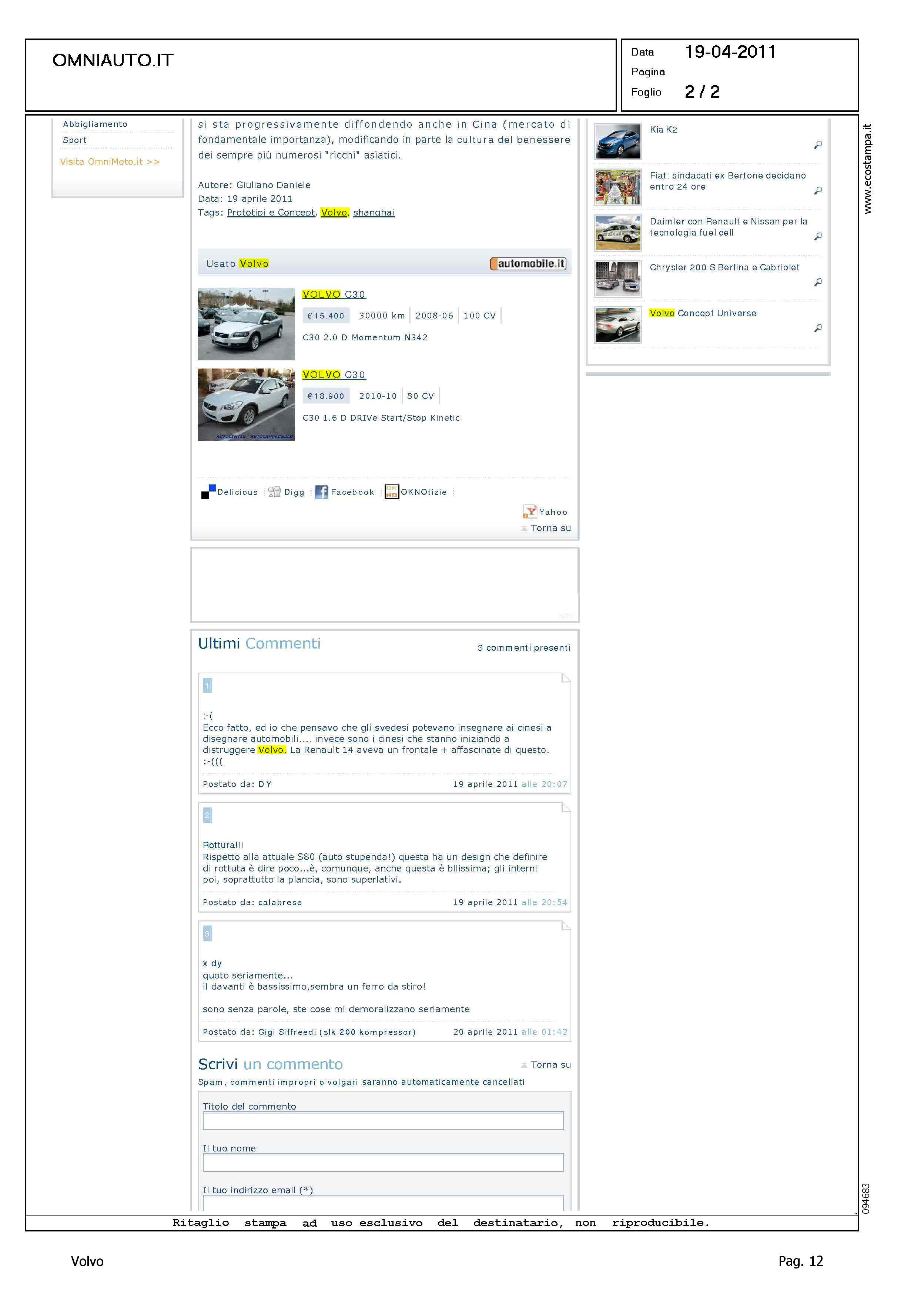Visit the OmniMoto.it link
924x1297 pixels.
click(110, 161)
